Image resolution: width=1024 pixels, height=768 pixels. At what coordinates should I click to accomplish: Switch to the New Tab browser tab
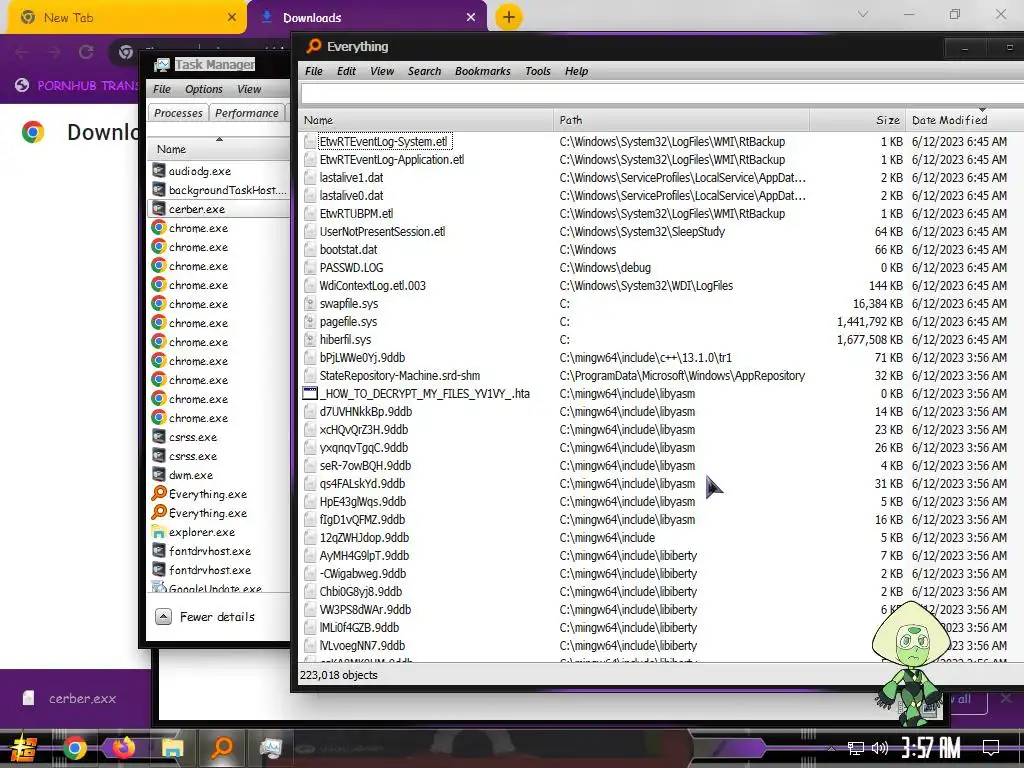(x=127, y=18)
